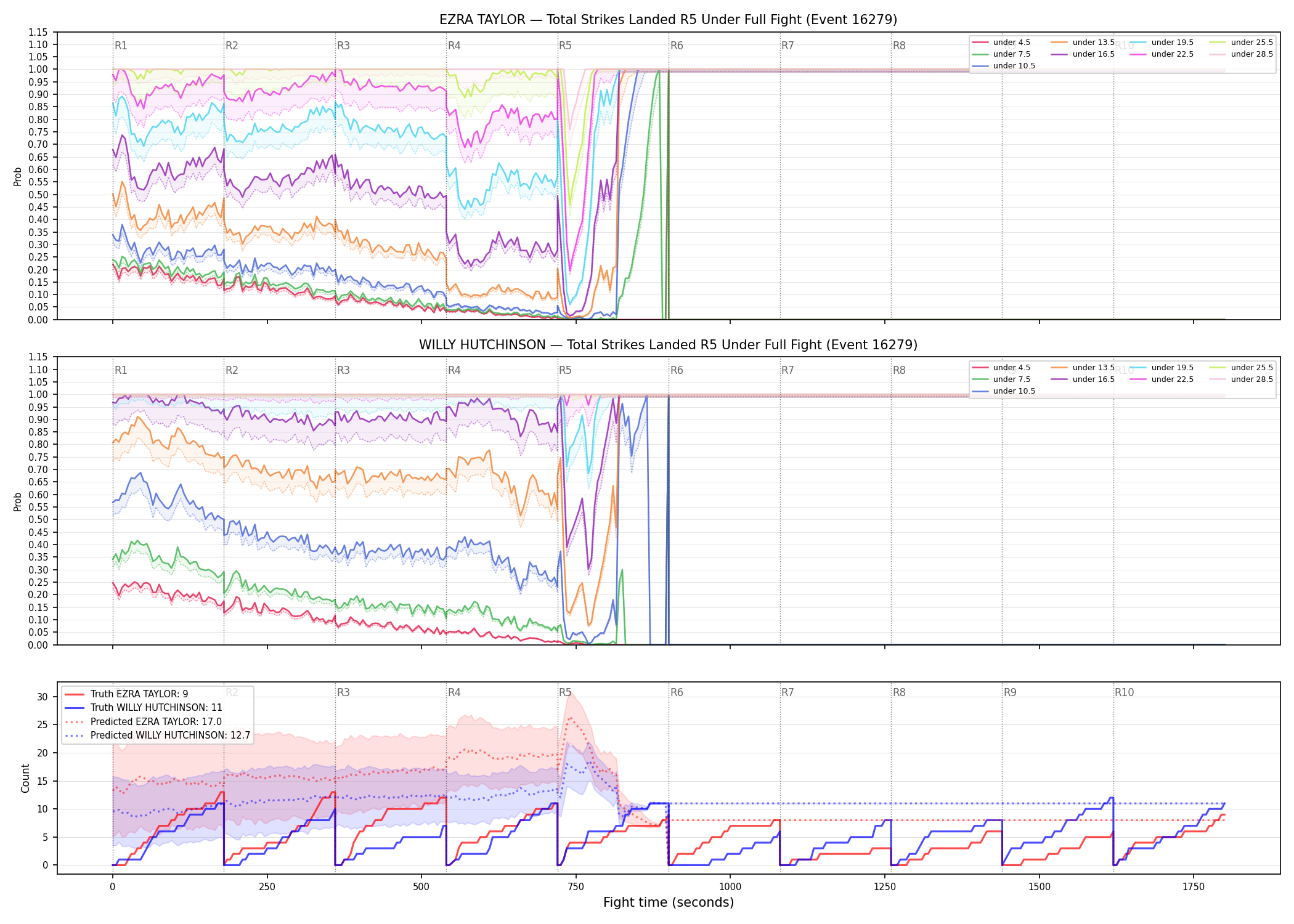The height and width of the screenshot is (924, 1294).
Task: Click the 500 x-axis tick label
Action: pyautogui.click(x=421, y=887)
